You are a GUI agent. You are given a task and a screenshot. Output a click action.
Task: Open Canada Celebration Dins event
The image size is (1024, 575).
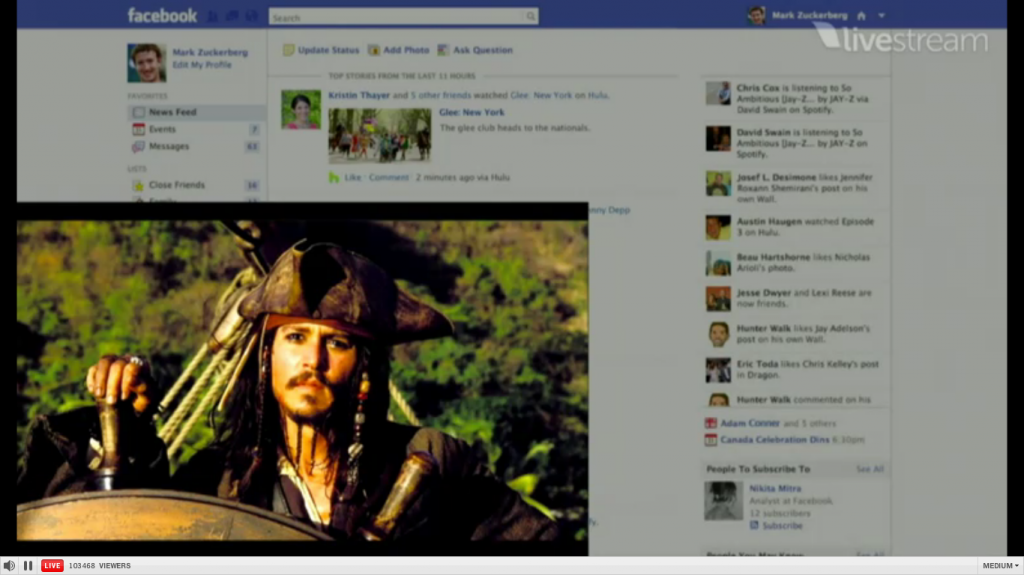click(x=775, y=440)
